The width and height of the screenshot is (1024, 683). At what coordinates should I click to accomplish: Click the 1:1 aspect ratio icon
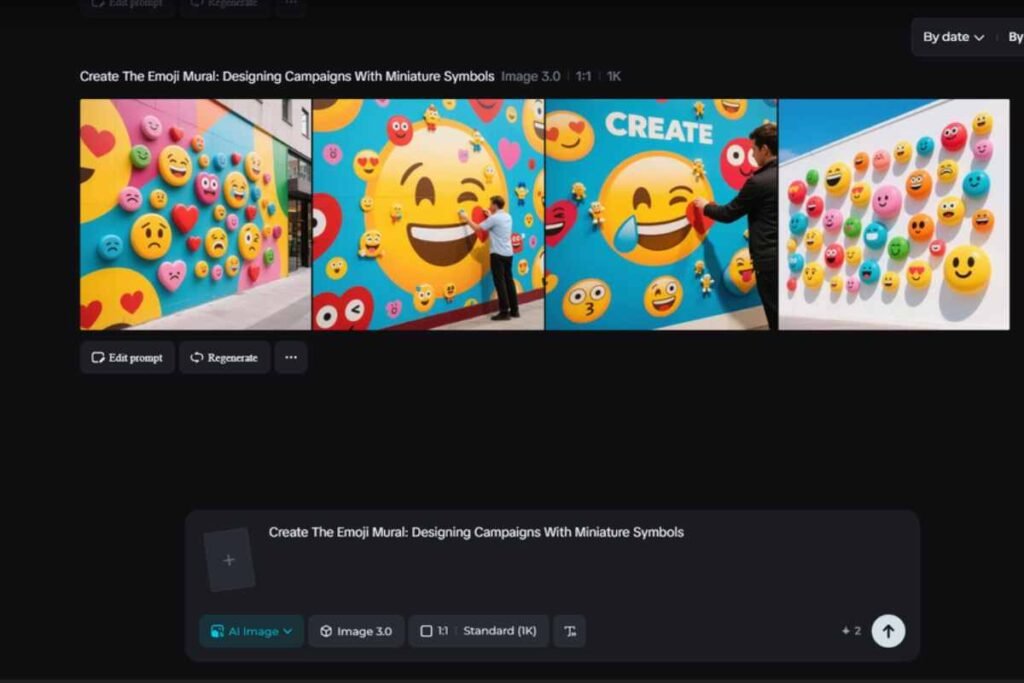click(425, 631)
